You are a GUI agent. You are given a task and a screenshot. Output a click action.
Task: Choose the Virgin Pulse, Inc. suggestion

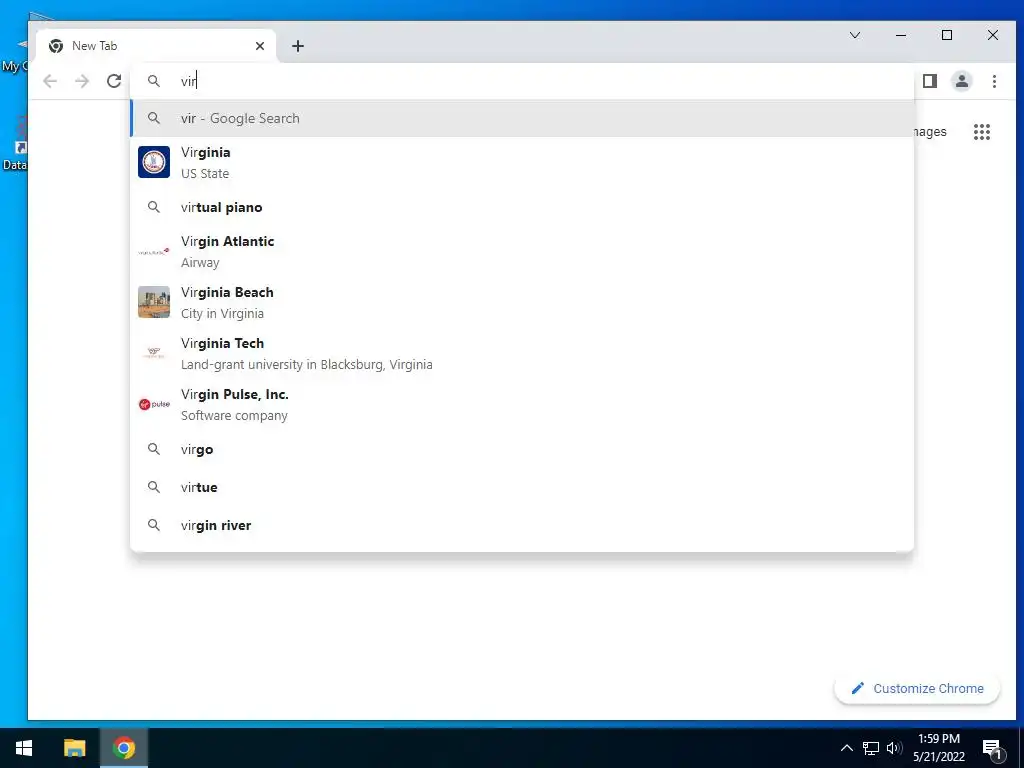tap(522, 404)
